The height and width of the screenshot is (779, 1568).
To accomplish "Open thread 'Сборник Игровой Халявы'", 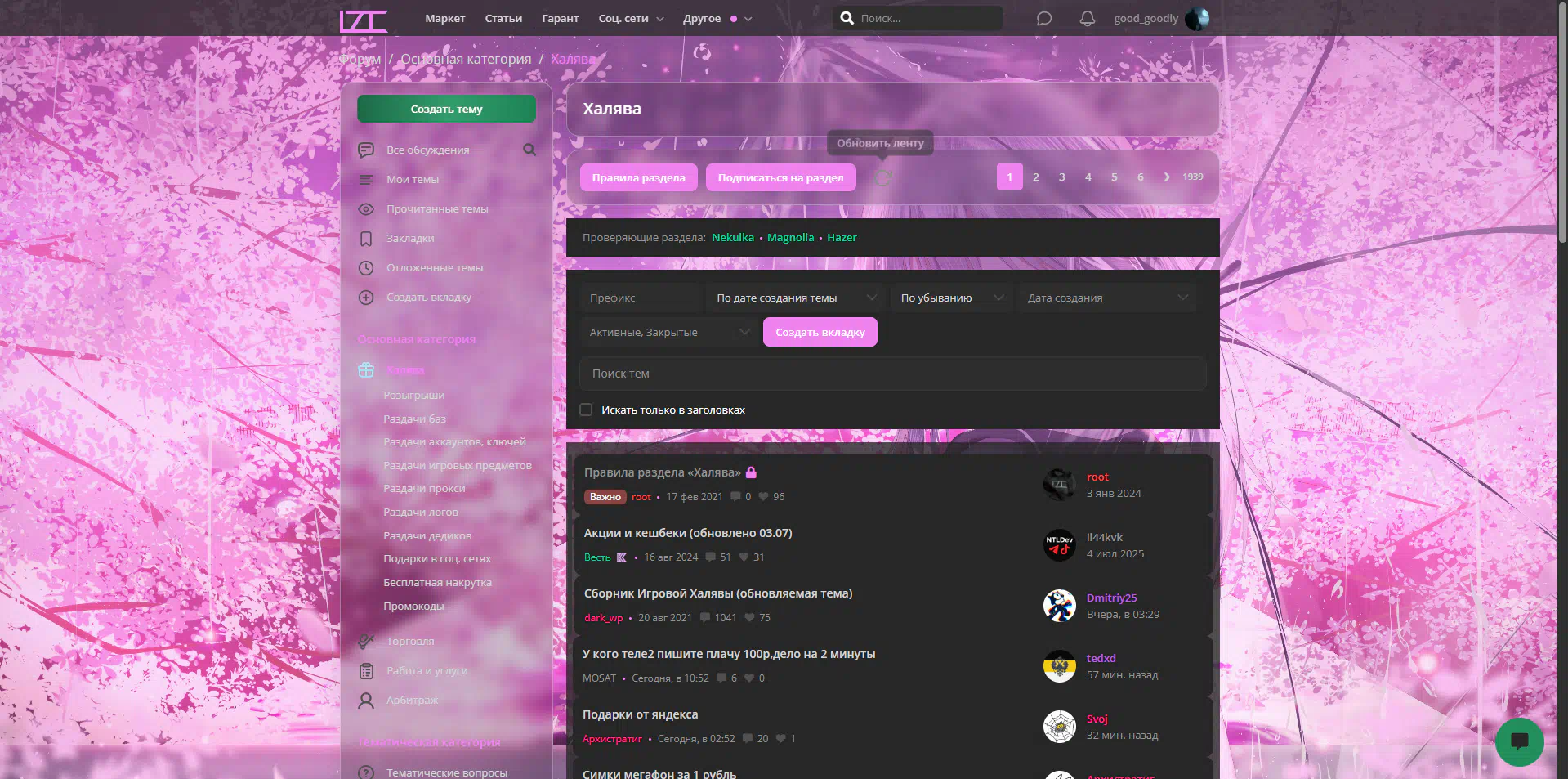I will (718, 593).
